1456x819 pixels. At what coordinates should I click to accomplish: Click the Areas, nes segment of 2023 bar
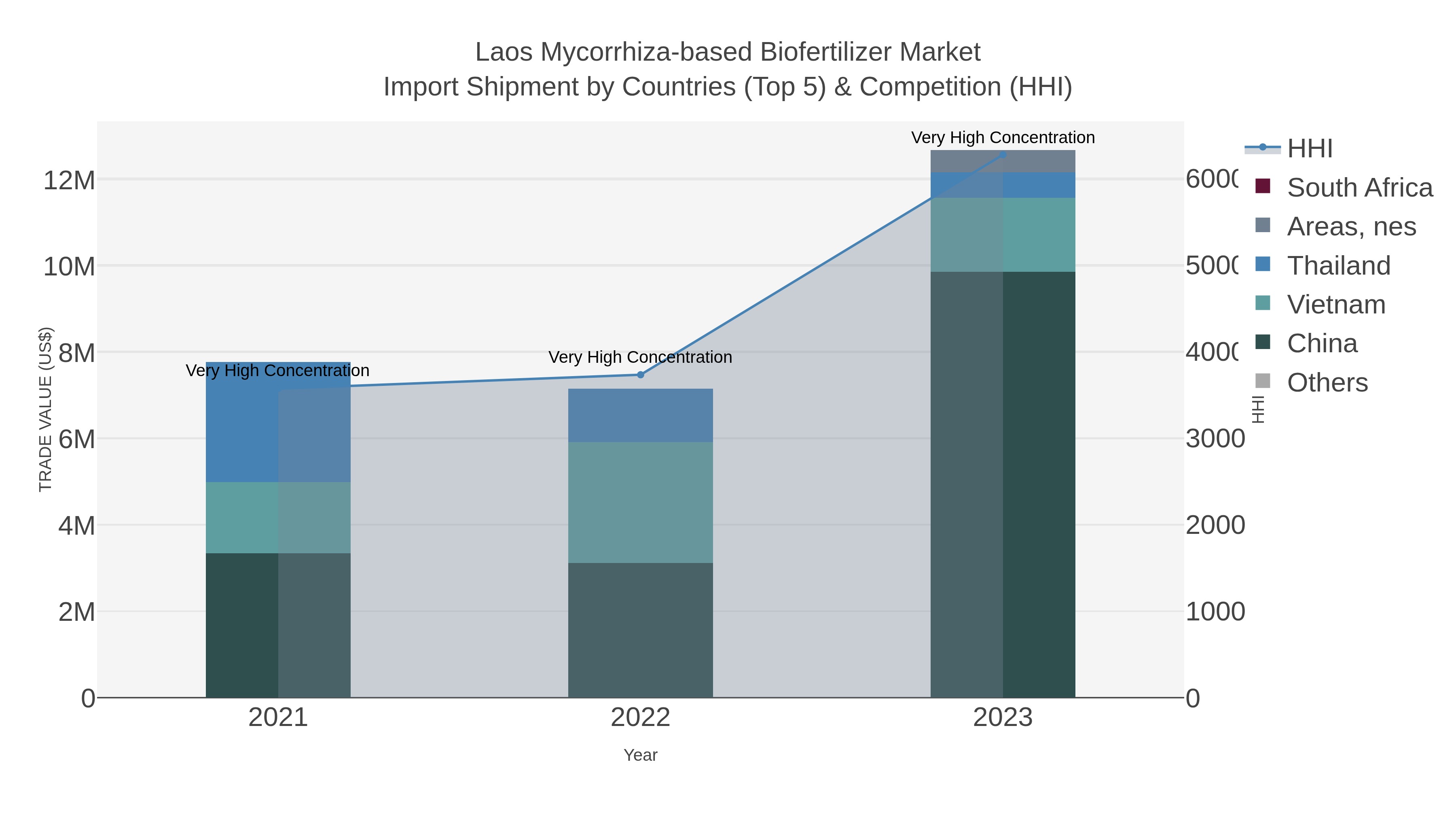point(1003,162)
